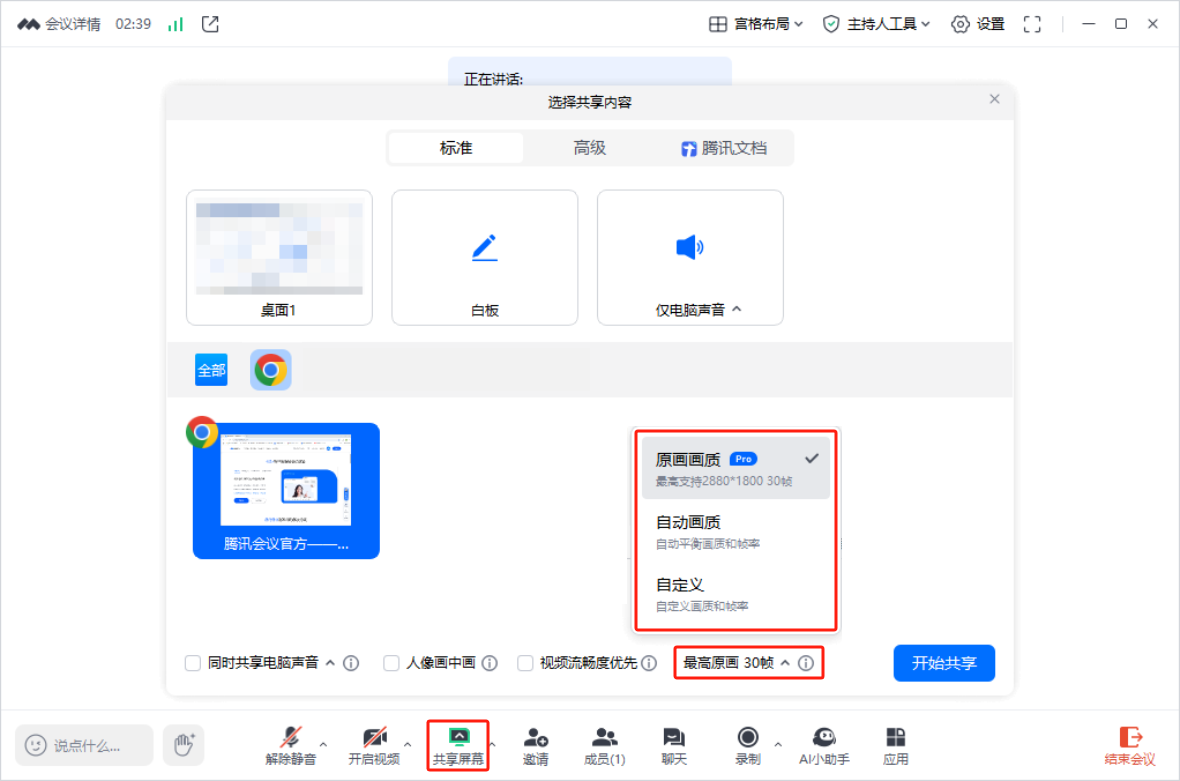This screenshot has height=781, width=1180.
Task: Unmute microphone with 解除静音
Action: pos(291,746)
